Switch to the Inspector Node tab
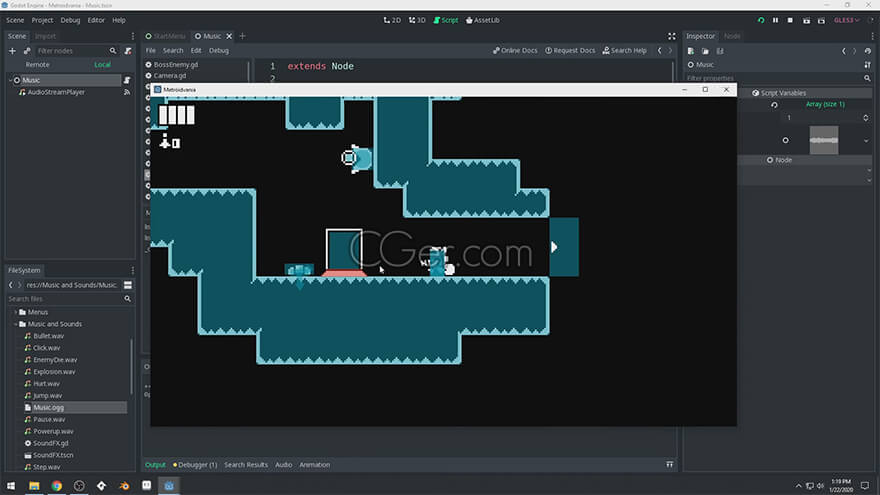 (732, 36)
